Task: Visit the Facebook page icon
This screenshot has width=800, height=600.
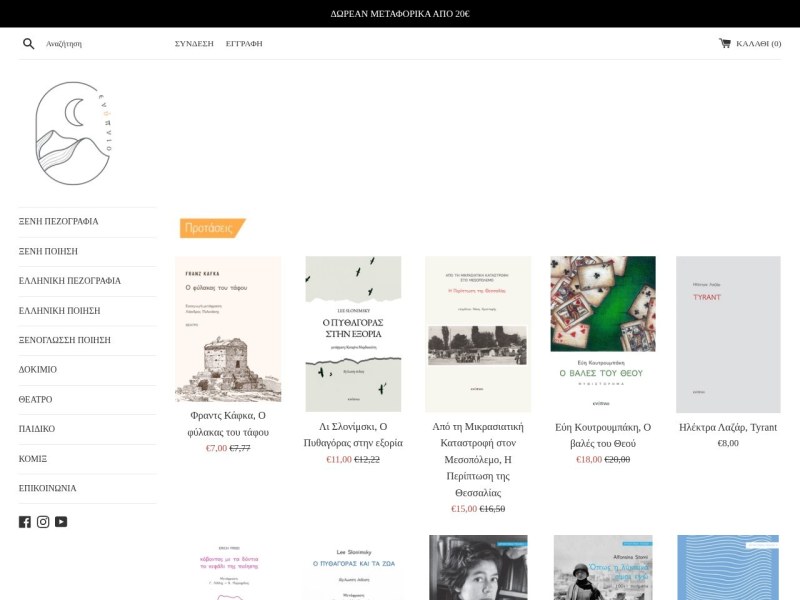Action: (24, 522)
